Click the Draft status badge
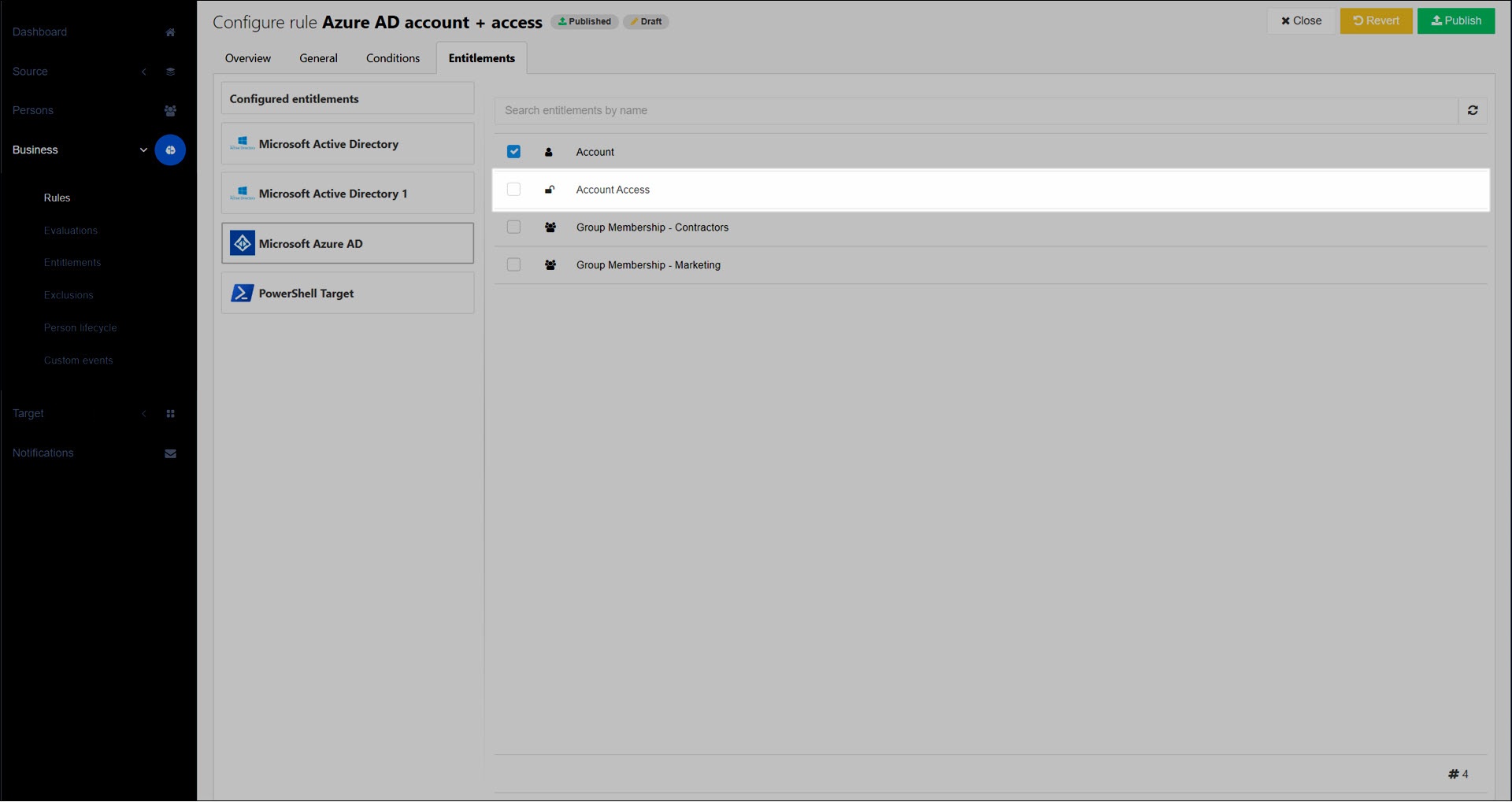 click(x=646, y=22)
